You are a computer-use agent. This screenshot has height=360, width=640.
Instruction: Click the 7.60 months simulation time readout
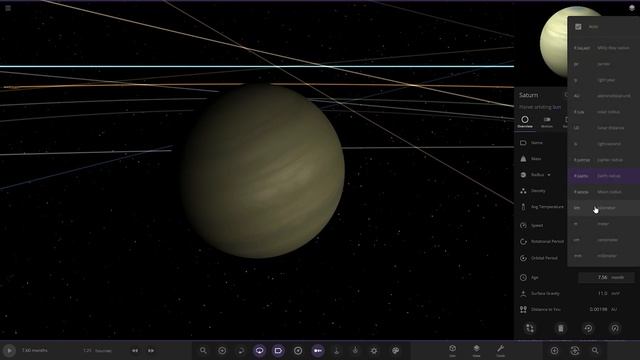35,351
